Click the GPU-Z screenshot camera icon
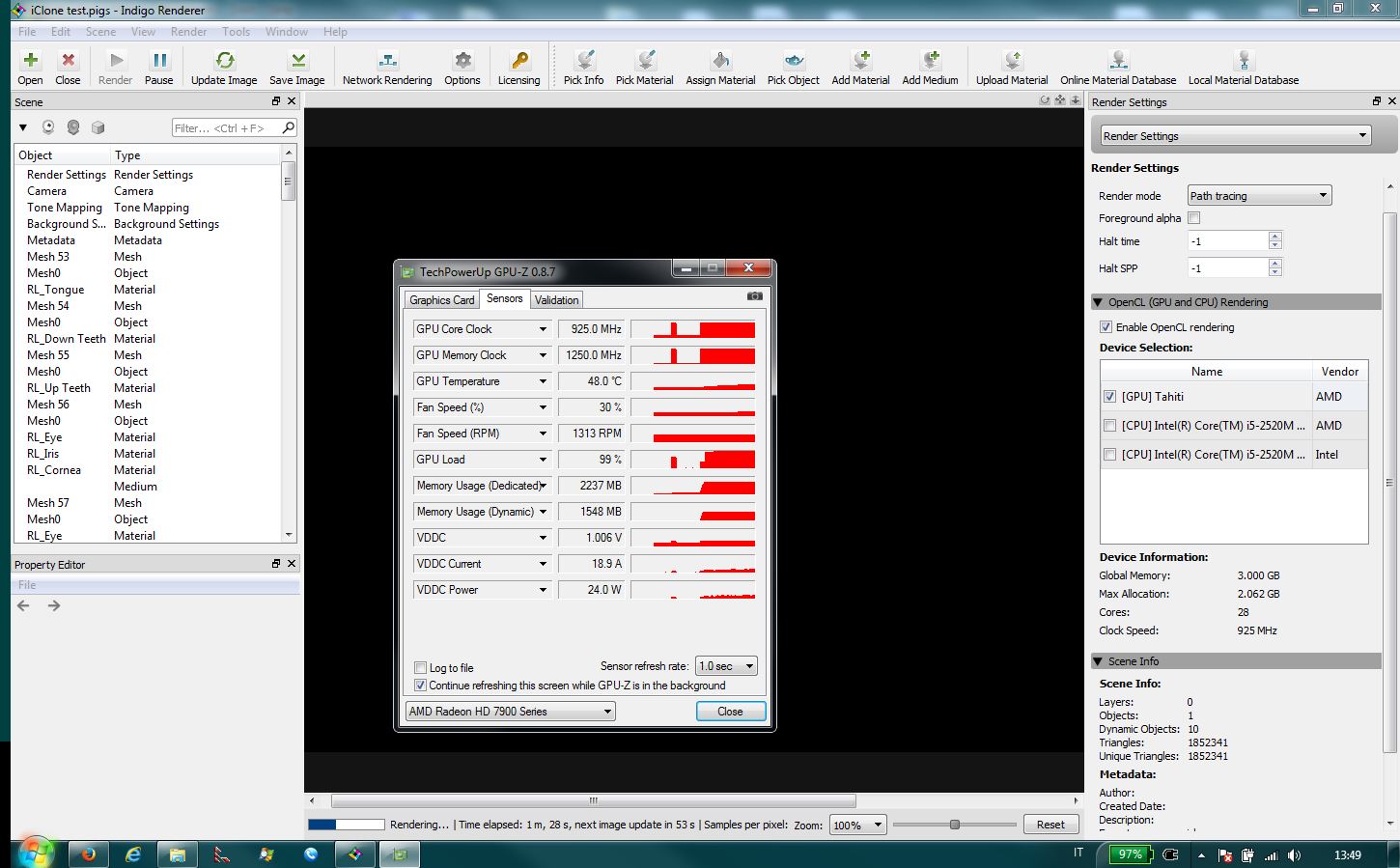The height and width of the screenshot is (868, 1400). (755, 296)
